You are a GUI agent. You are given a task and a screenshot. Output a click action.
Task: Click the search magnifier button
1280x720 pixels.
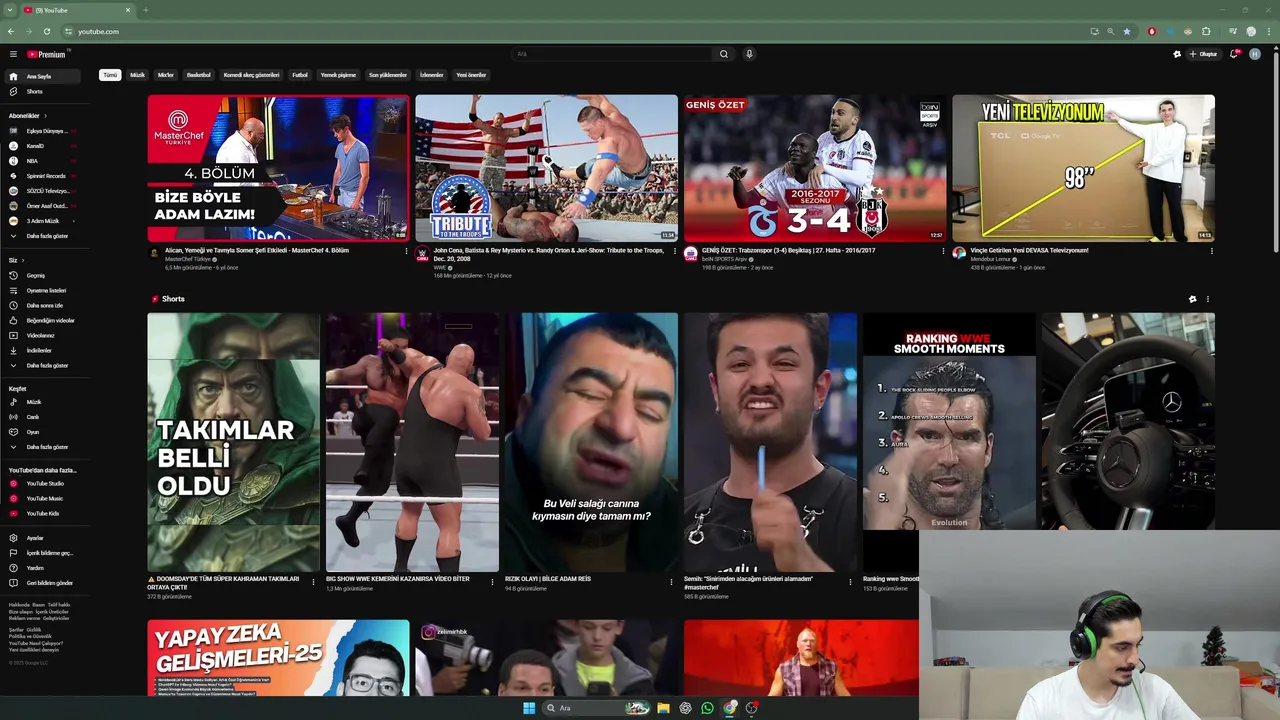(x=724, y=54)
